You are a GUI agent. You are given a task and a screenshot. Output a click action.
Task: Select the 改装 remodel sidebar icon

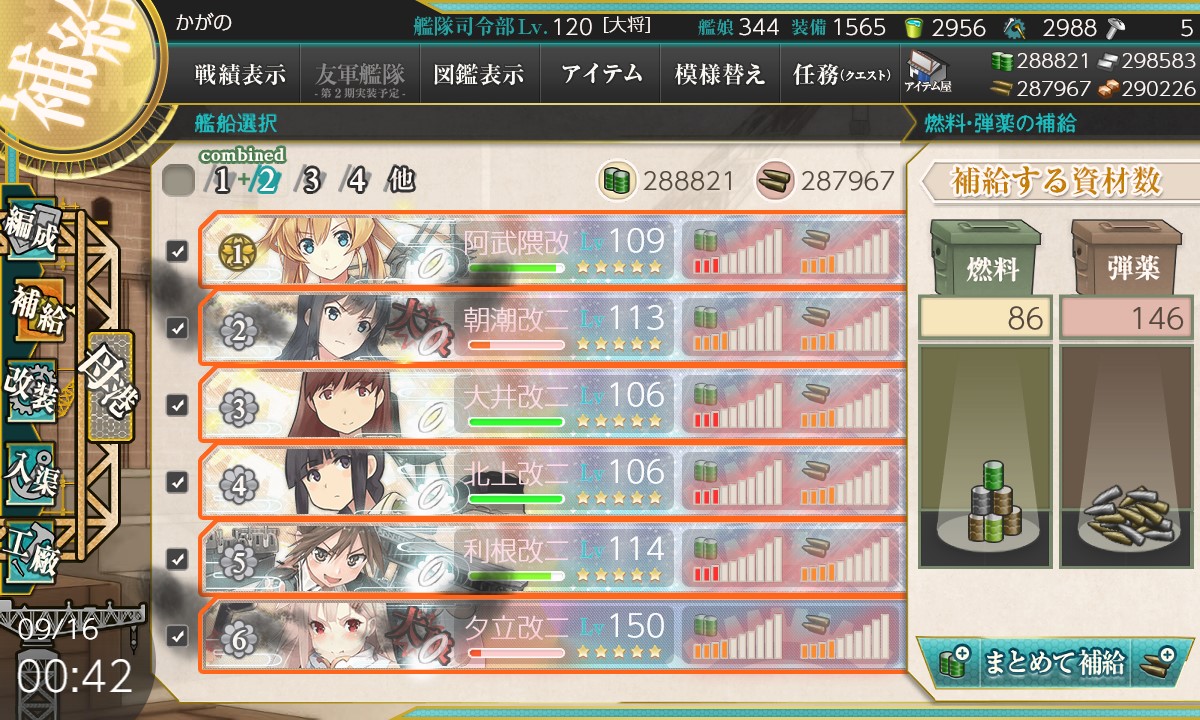click(32, 388)
